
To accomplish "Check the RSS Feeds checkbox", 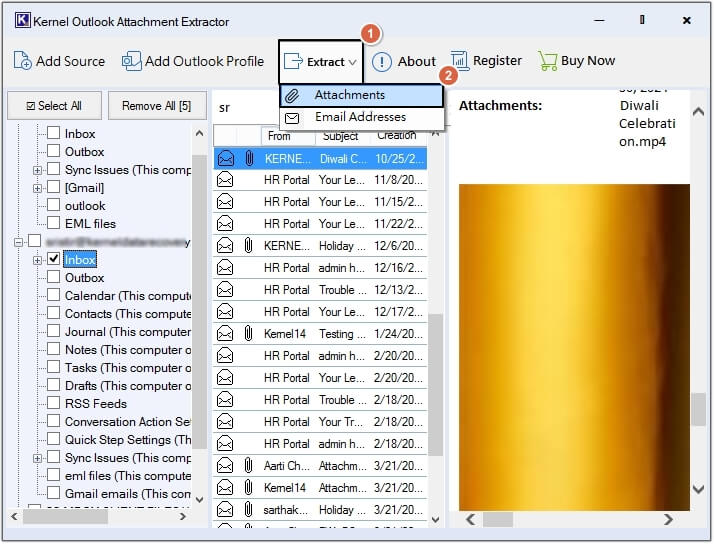I will 54,403.
